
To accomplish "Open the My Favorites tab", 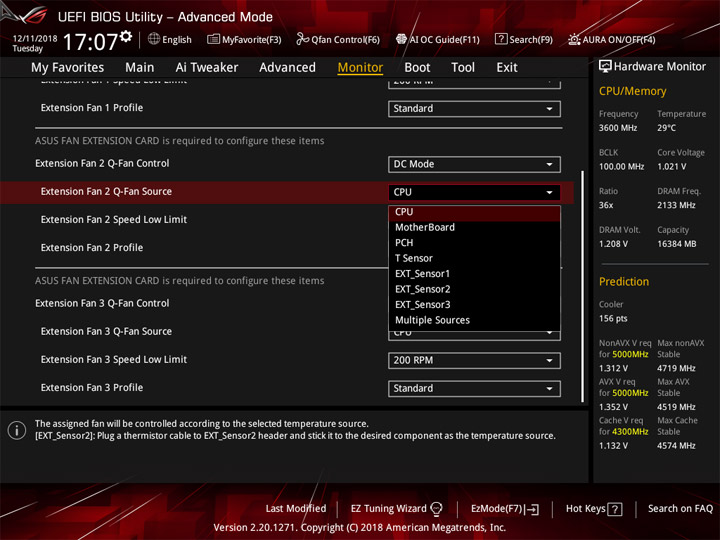I will point(68,68).
